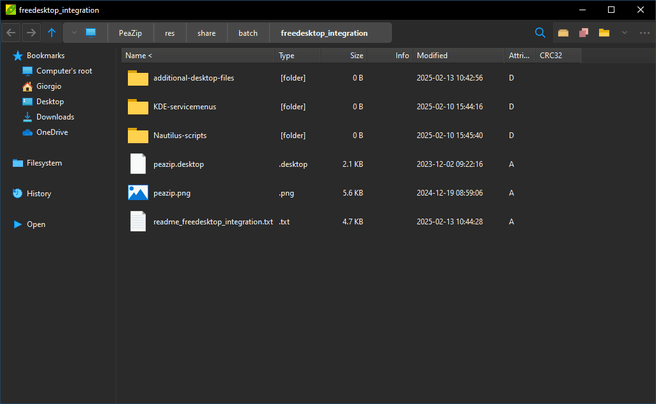The image size is (656, 404).
Task: Click the Info column header
Action: pos(390,56)
